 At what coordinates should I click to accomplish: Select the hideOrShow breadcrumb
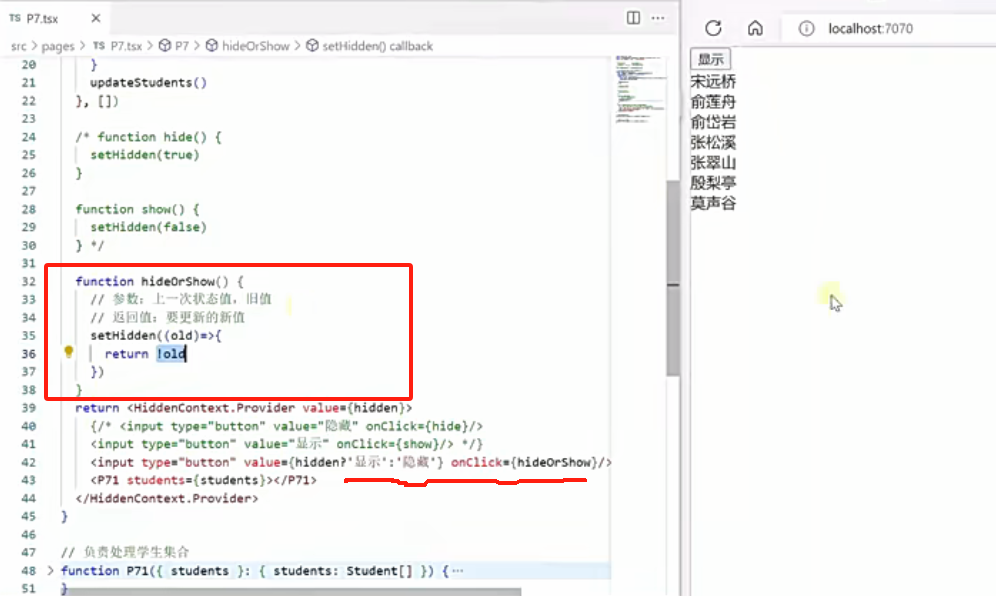click(x=248, y=46)
